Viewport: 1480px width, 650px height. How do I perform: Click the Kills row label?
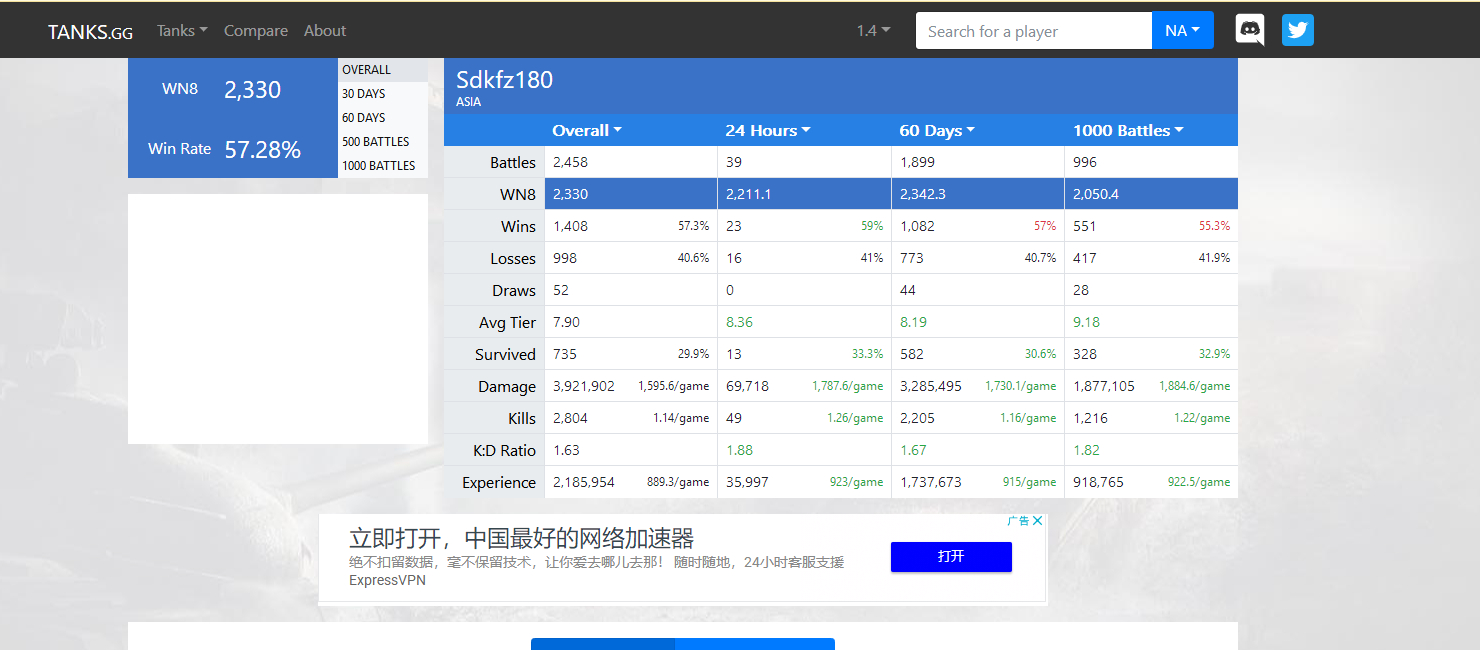[x=522, y=419]
